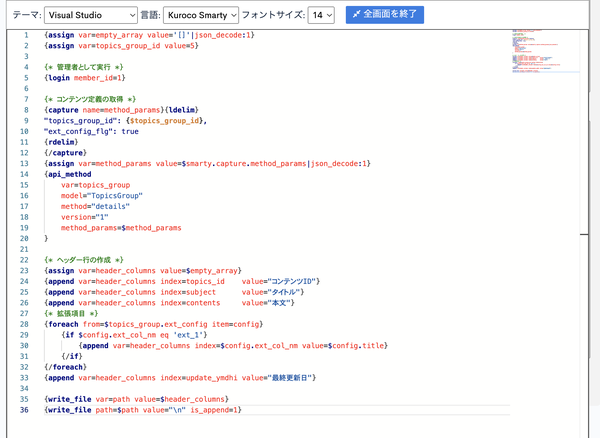Image resolution: width=600 pixels, height=438 pixels.
Task: Click the 全画面を終了 exit fullscreen button
Action: coord(385,15)
